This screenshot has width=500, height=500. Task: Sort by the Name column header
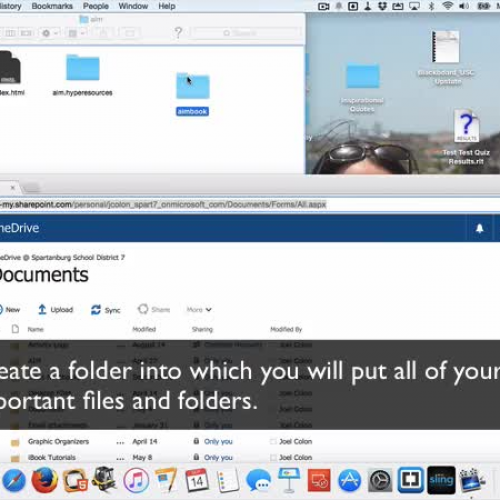coord(35,329)
